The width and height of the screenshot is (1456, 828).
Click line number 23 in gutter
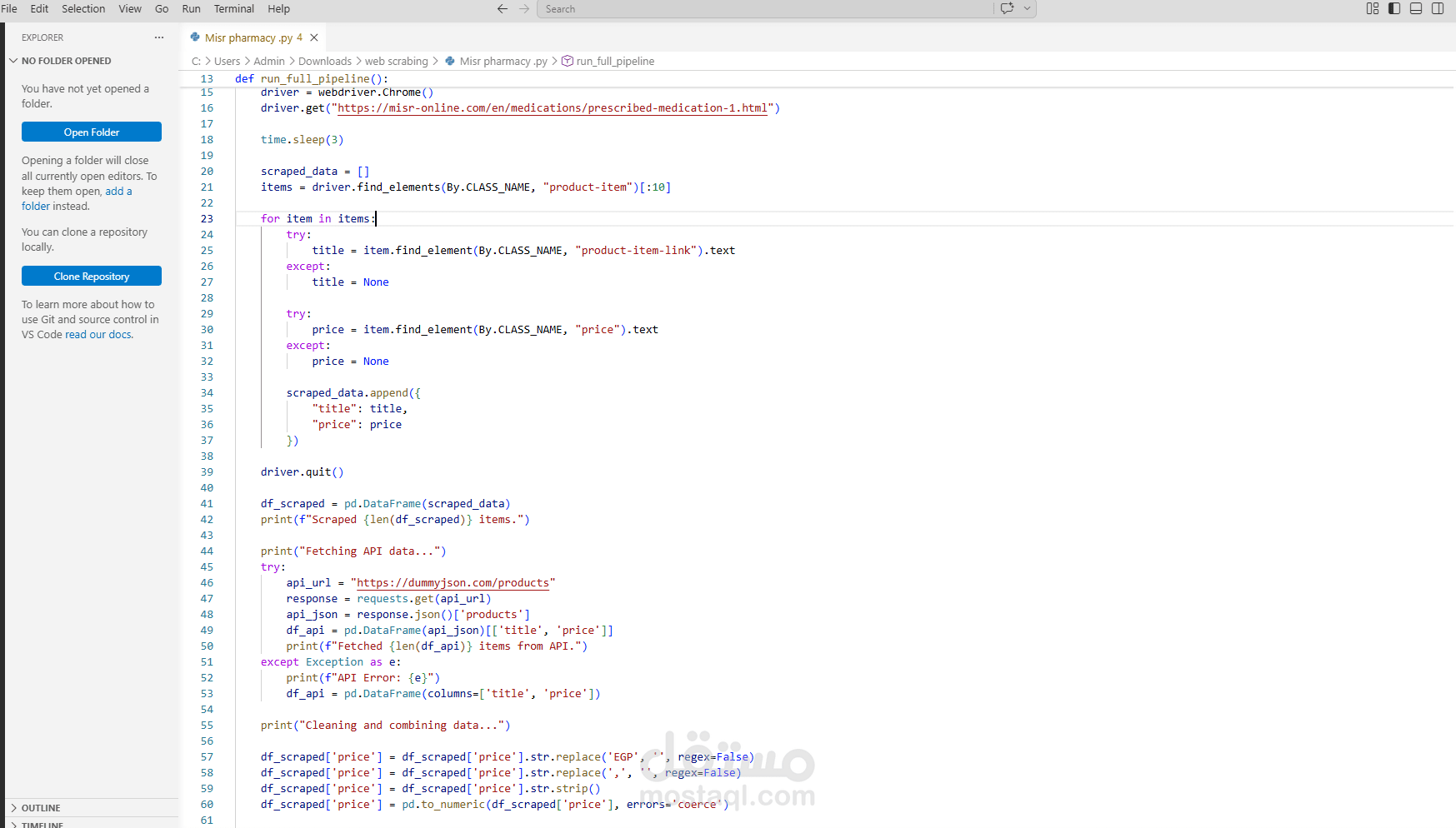click(207, 219)
